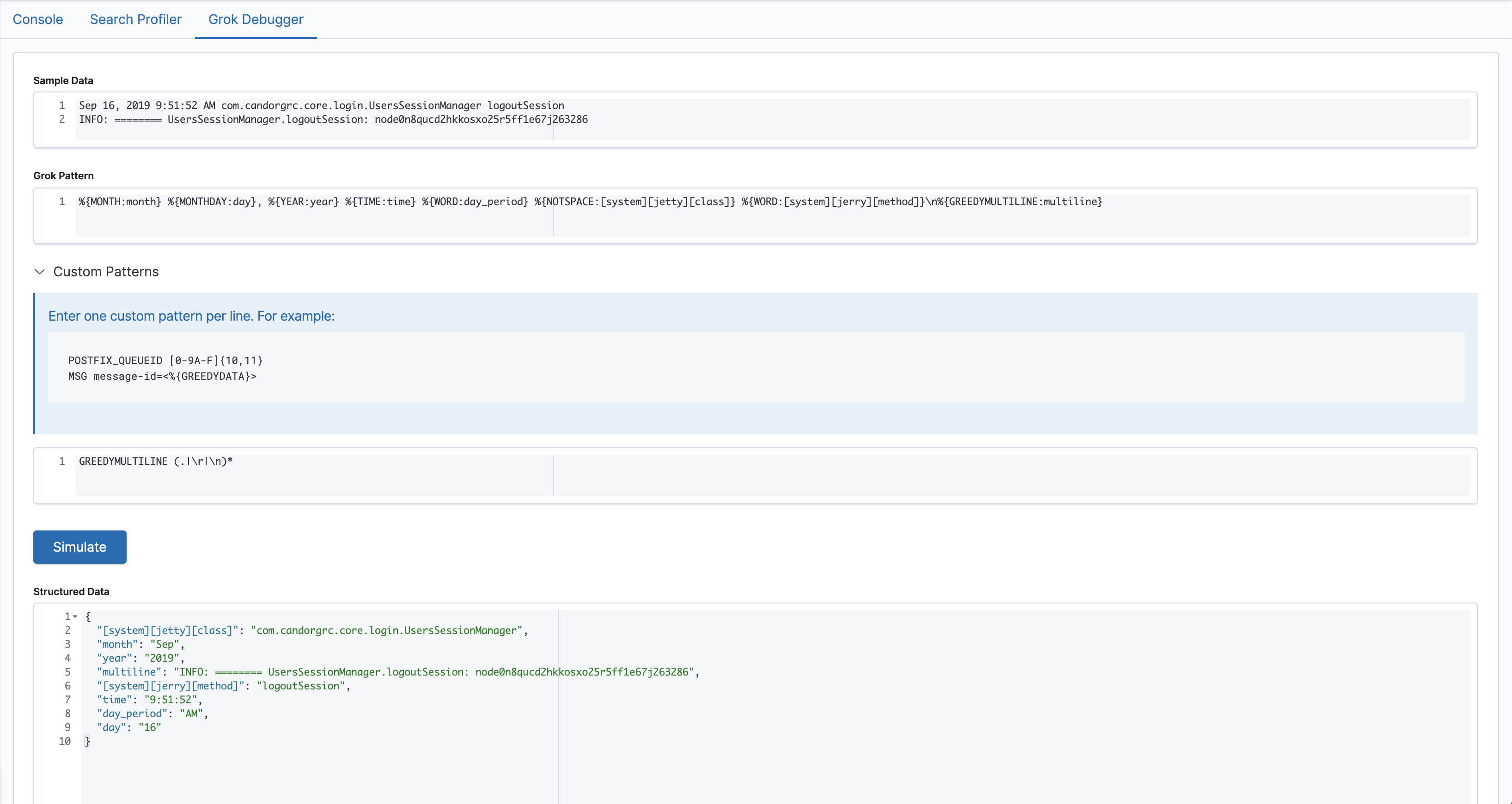Click line number 2 in Sample Data gutter

(61, 120)
